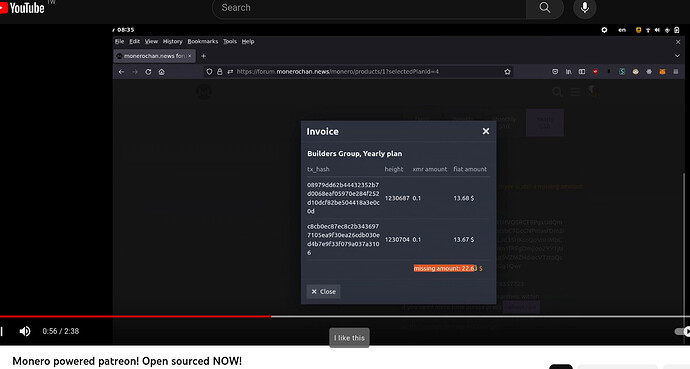
Task: Click the site security padlock icon
Action: tap(220, 72)
